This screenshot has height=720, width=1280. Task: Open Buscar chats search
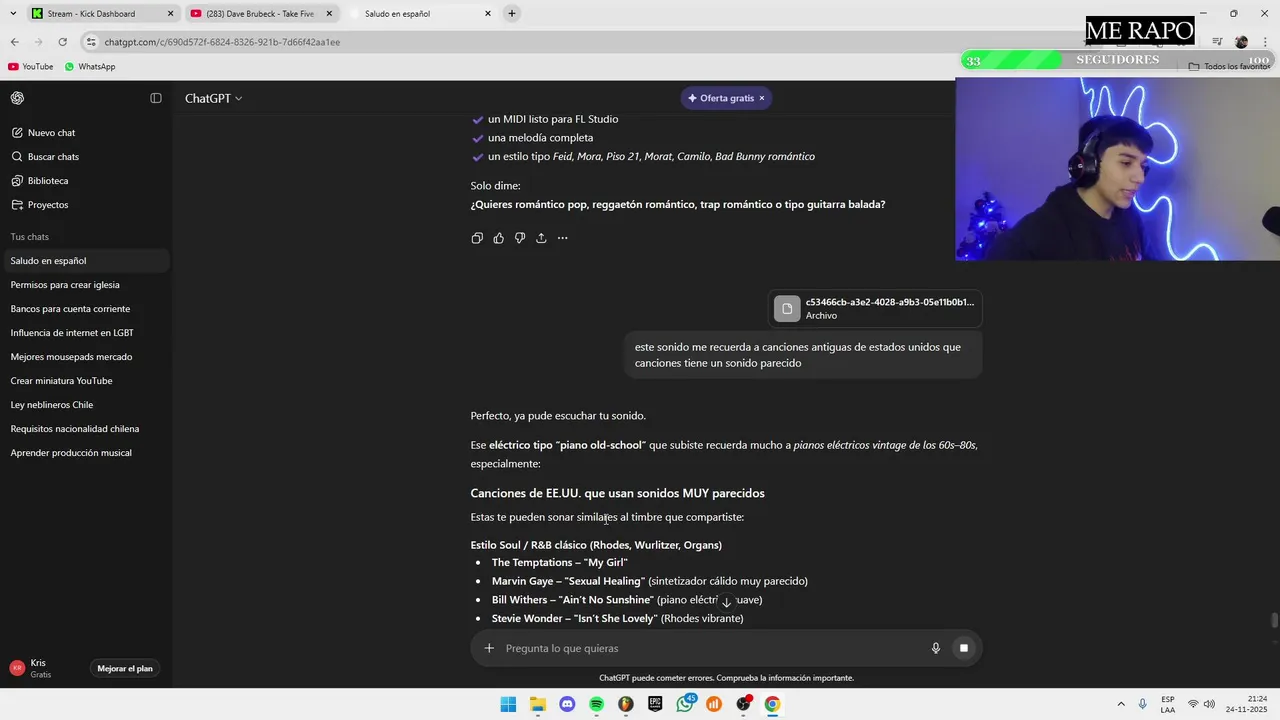coord(86,157)
